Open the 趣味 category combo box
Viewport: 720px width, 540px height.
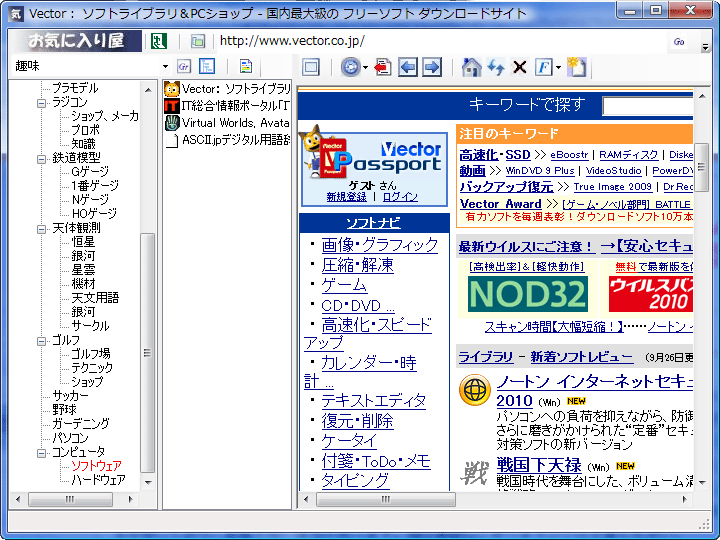91,67
